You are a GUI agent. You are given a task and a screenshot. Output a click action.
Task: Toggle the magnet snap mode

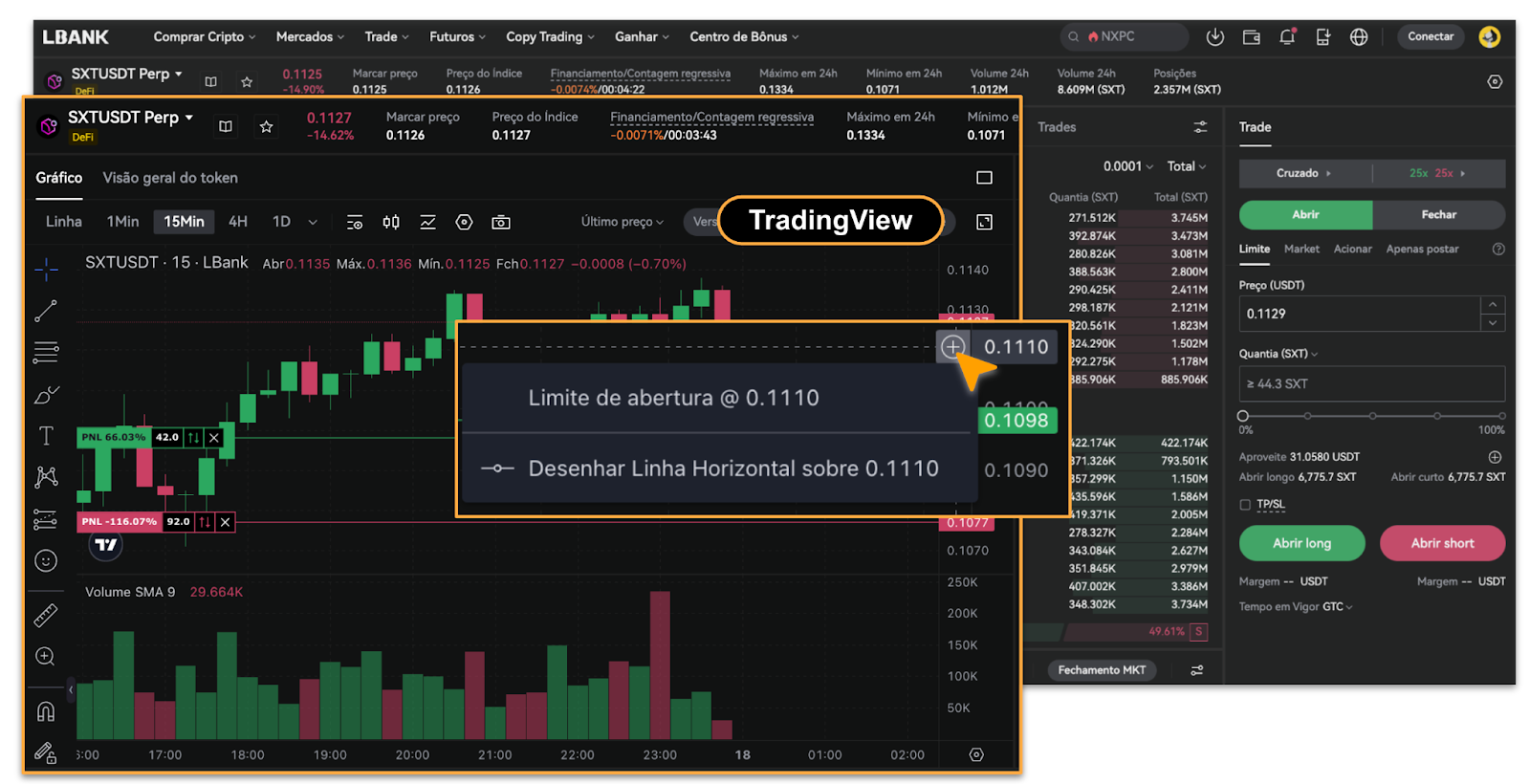(46, 711)
